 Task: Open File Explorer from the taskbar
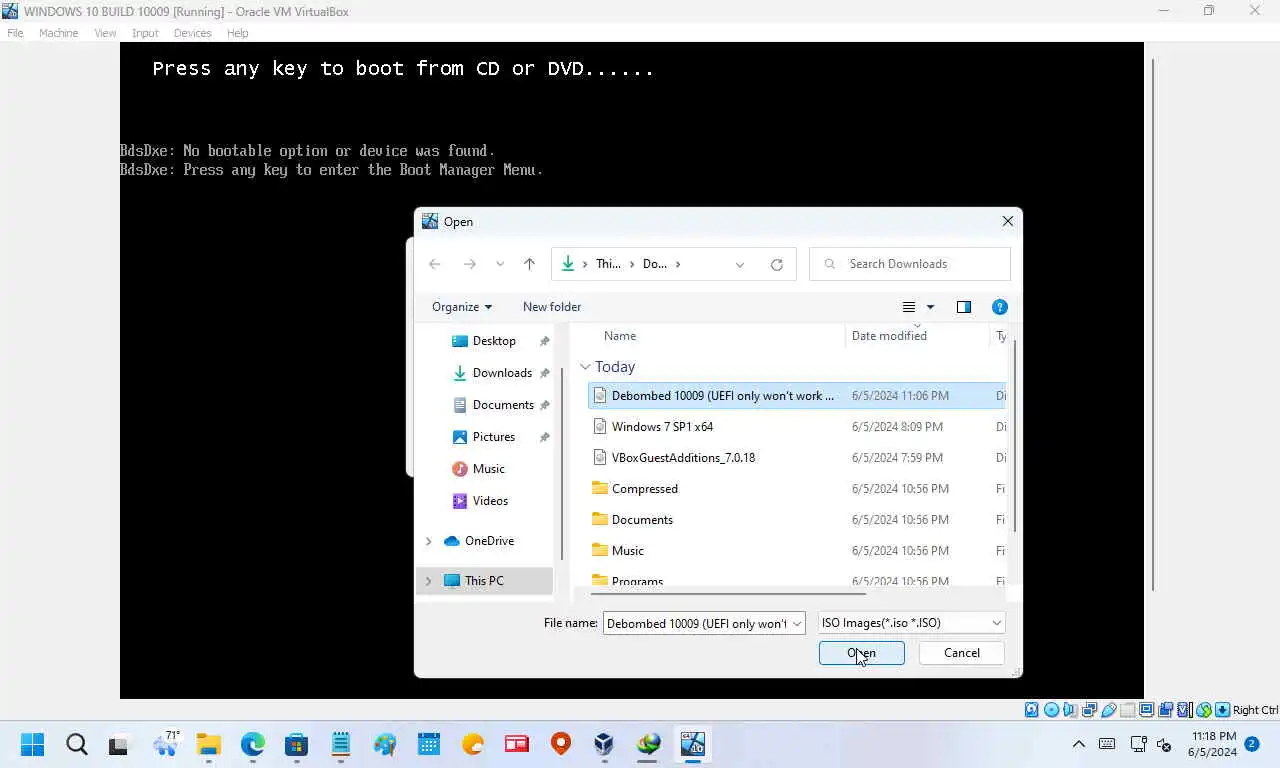[x=208, y=744]
